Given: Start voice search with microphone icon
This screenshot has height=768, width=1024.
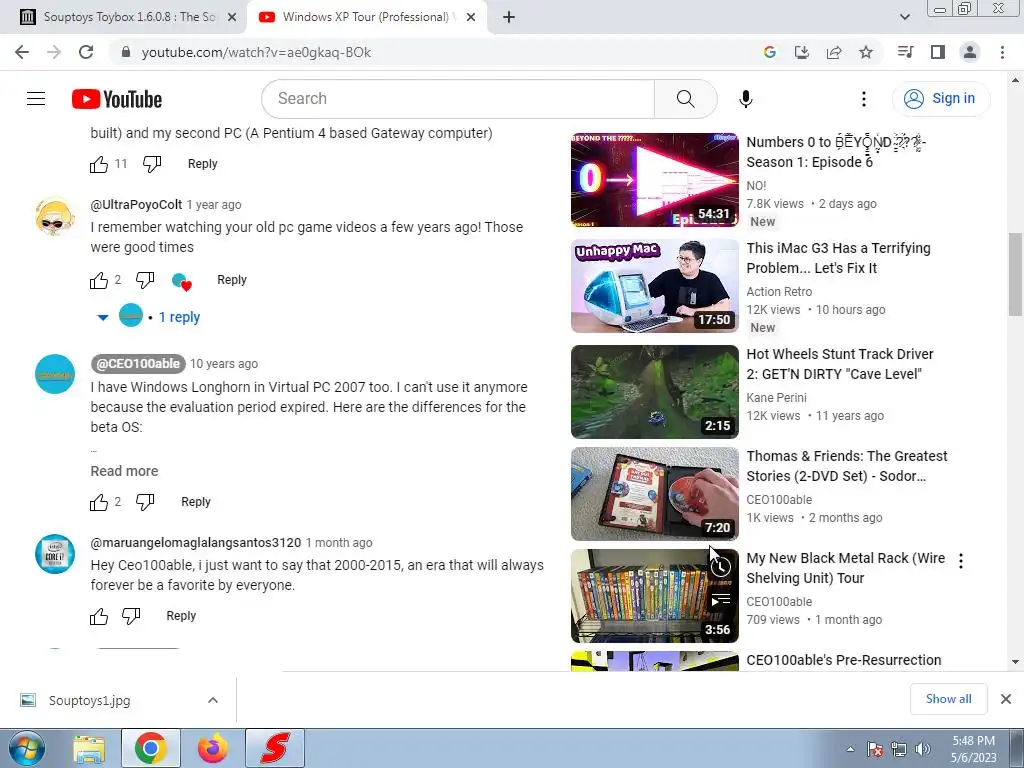Looking at the screenshot, I should tap(746, 99).
